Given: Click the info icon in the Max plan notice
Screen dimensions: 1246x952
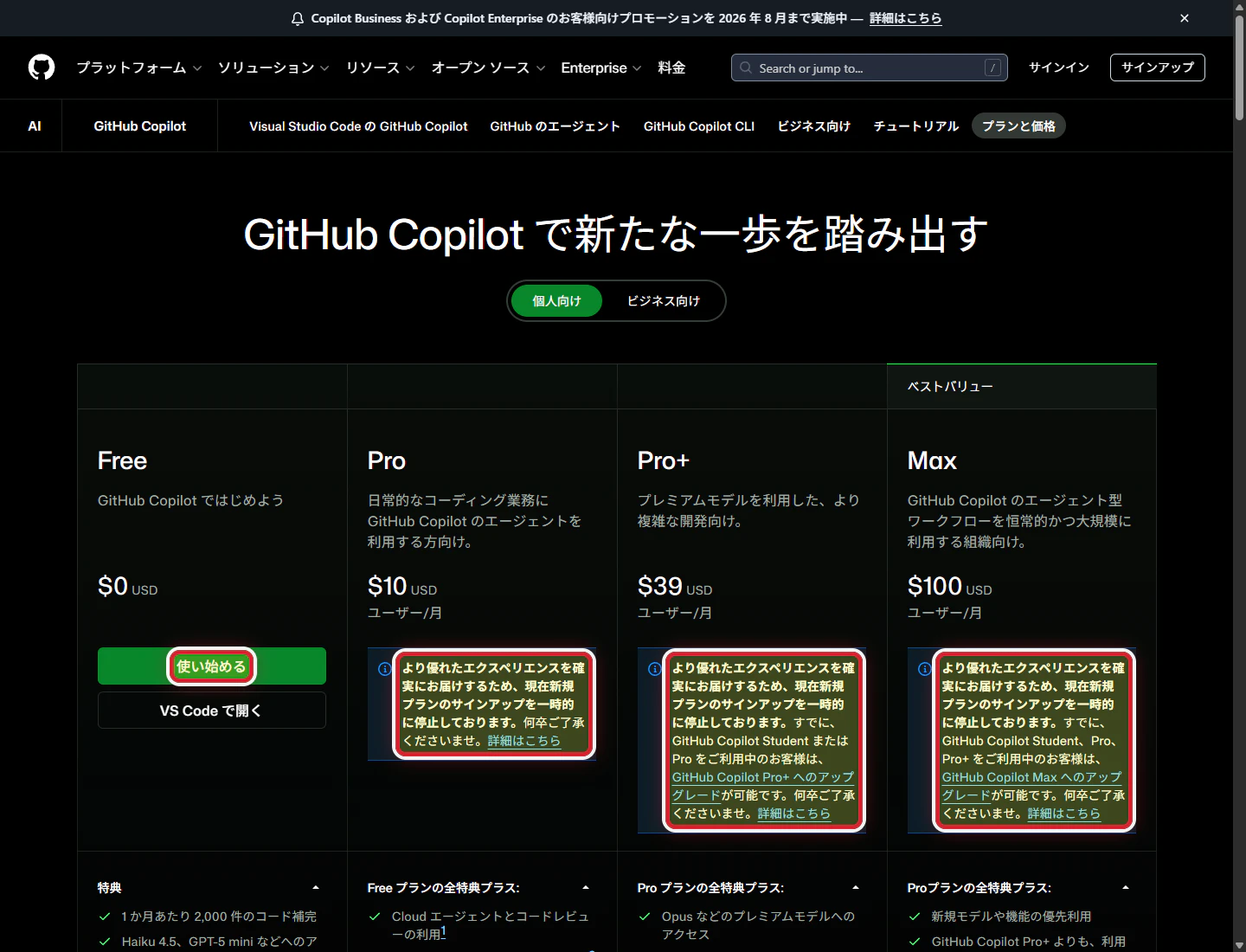Looking at the screenshot, I should click(924, 669).
